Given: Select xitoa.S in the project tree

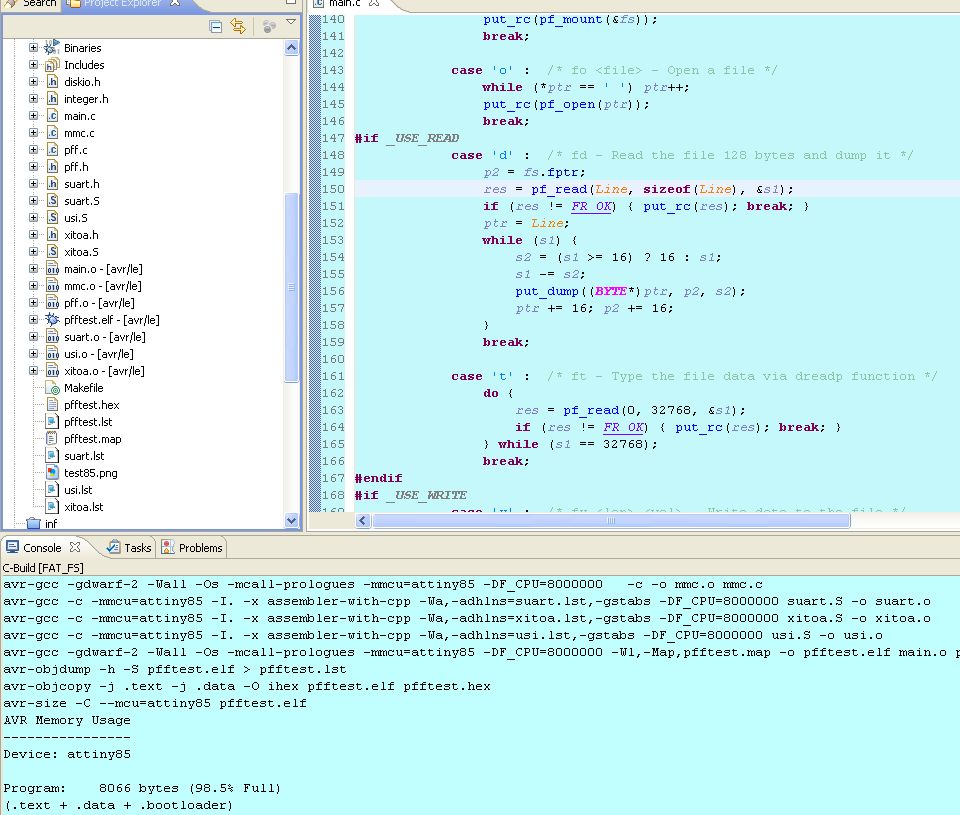Looking at the screenshot, I should (81, 252).
